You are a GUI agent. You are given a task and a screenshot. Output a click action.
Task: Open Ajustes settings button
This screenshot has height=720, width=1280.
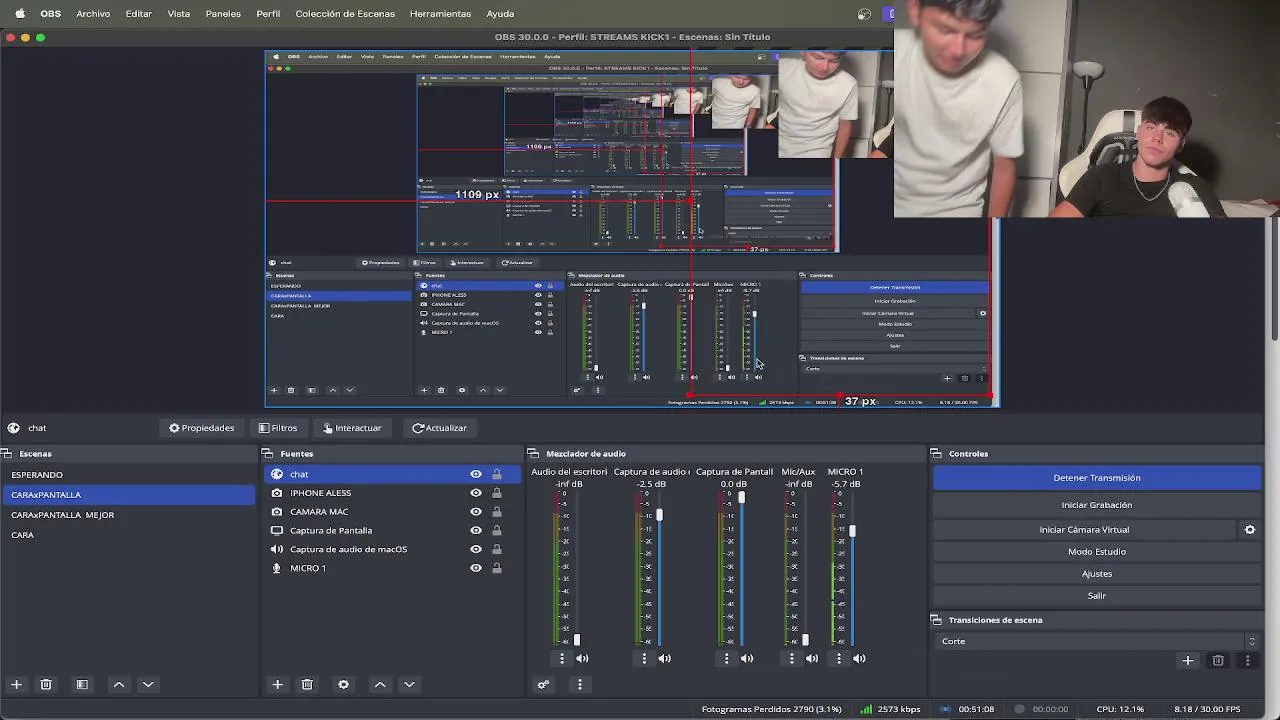(1097, 574)
